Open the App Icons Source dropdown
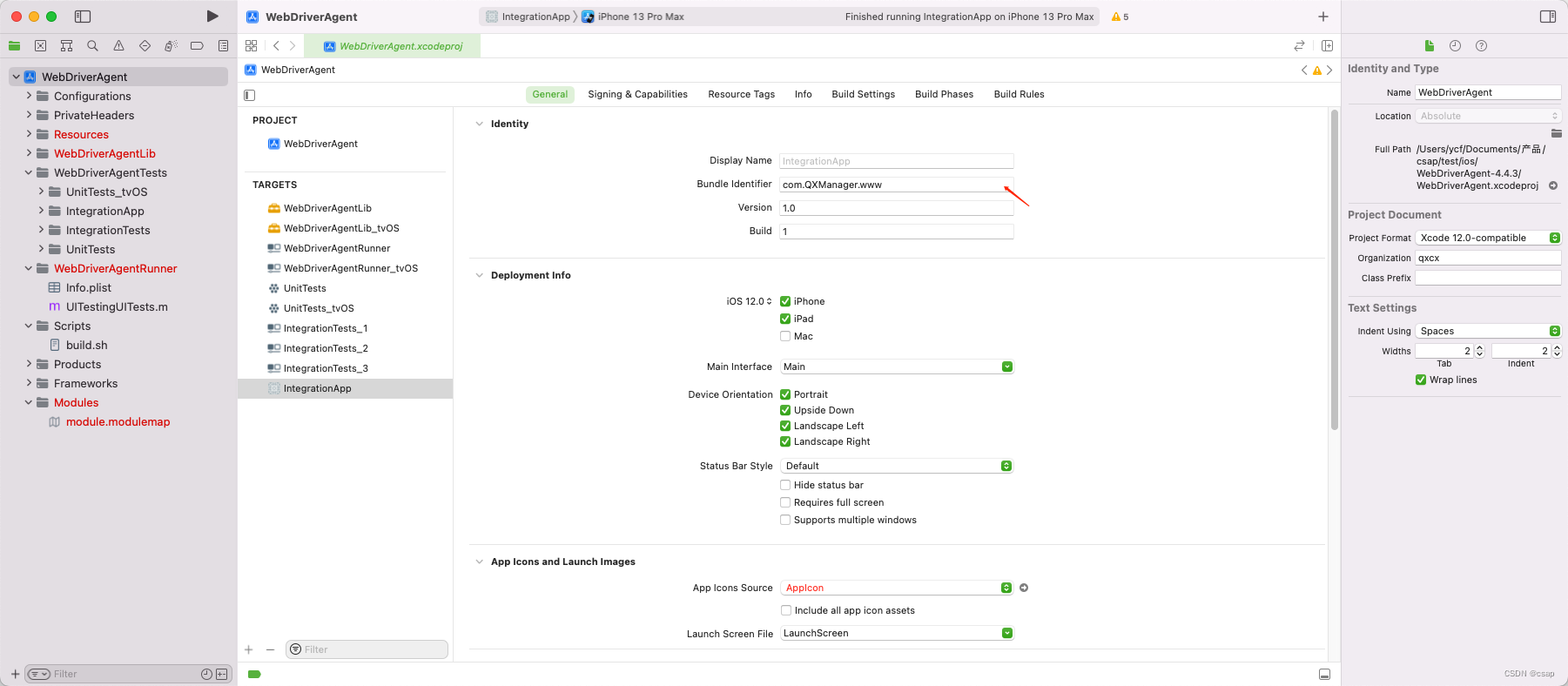The width and height of the screenshot is (1568, 686). pos(897,588)
